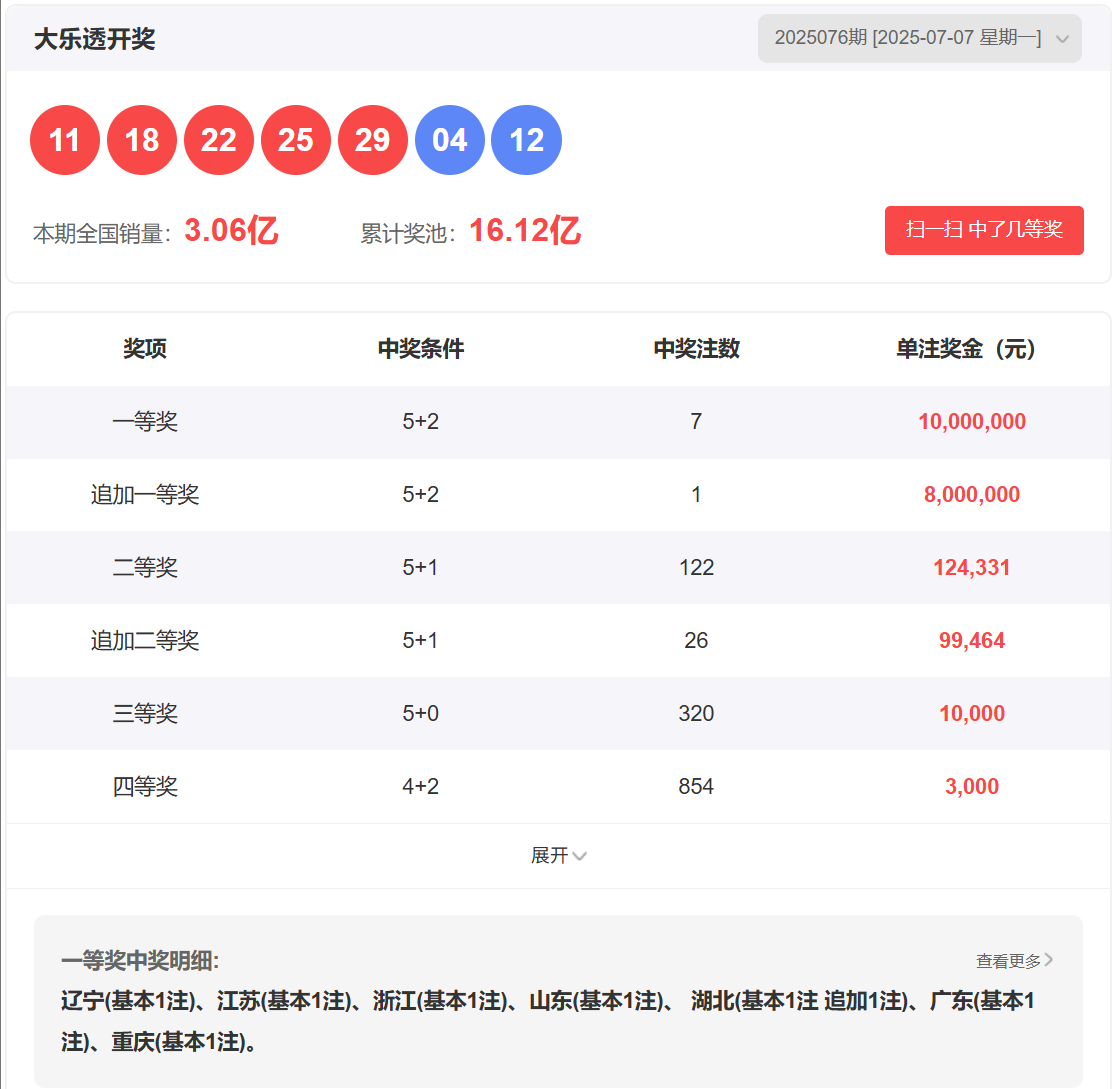The image size is (1112, 1089).
Task: Click the 10,000,000 prize amount
Action: click(x=972, y=421)
